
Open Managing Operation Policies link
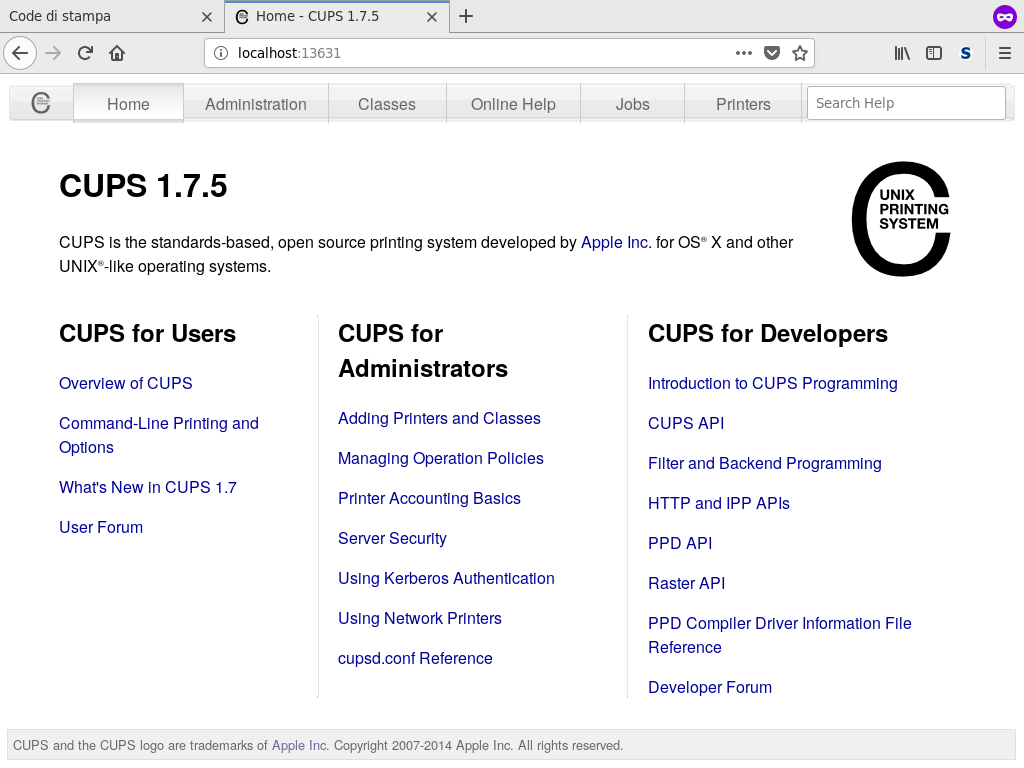click(440, 458)
